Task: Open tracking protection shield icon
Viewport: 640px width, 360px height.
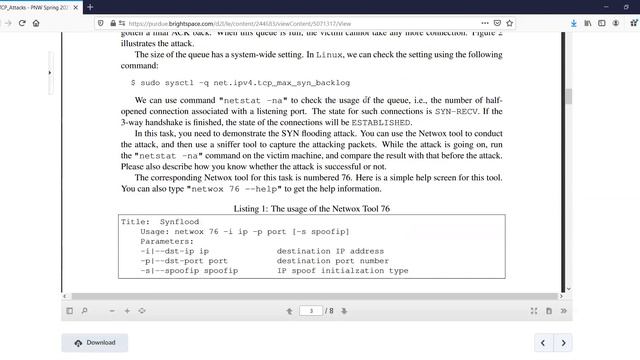Action: [100, 23]
